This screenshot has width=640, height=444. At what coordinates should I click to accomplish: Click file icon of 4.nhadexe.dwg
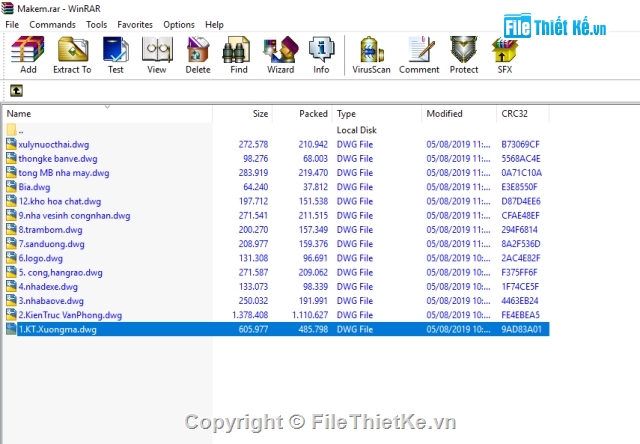(x=11, y=286)
